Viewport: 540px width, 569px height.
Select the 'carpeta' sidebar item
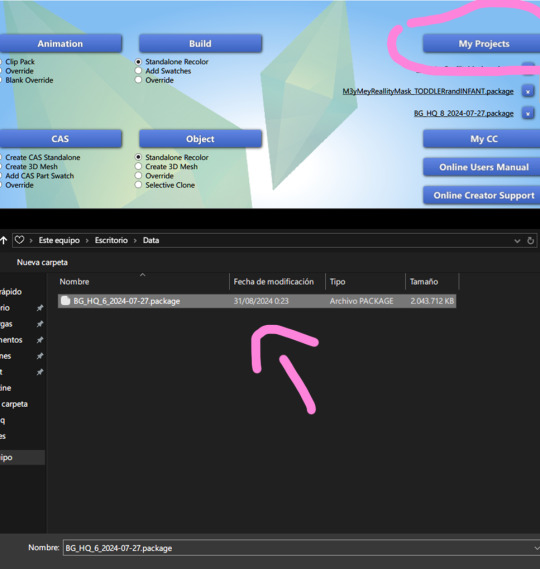(x=14, y=404)
